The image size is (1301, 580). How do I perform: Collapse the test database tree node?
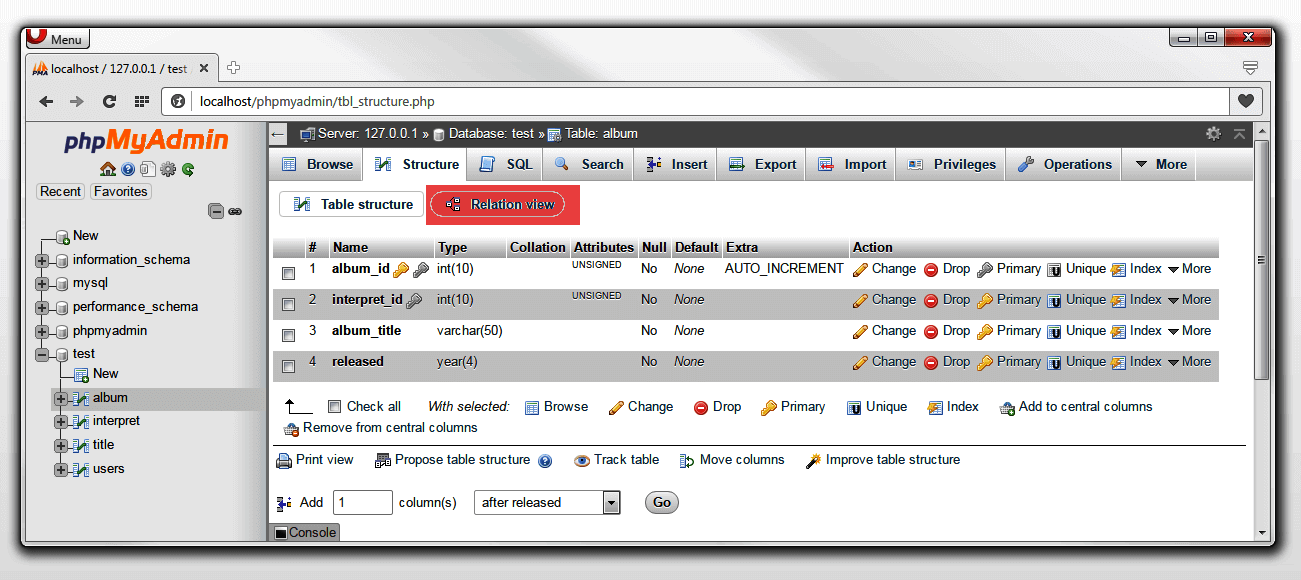tap(41, 353)
